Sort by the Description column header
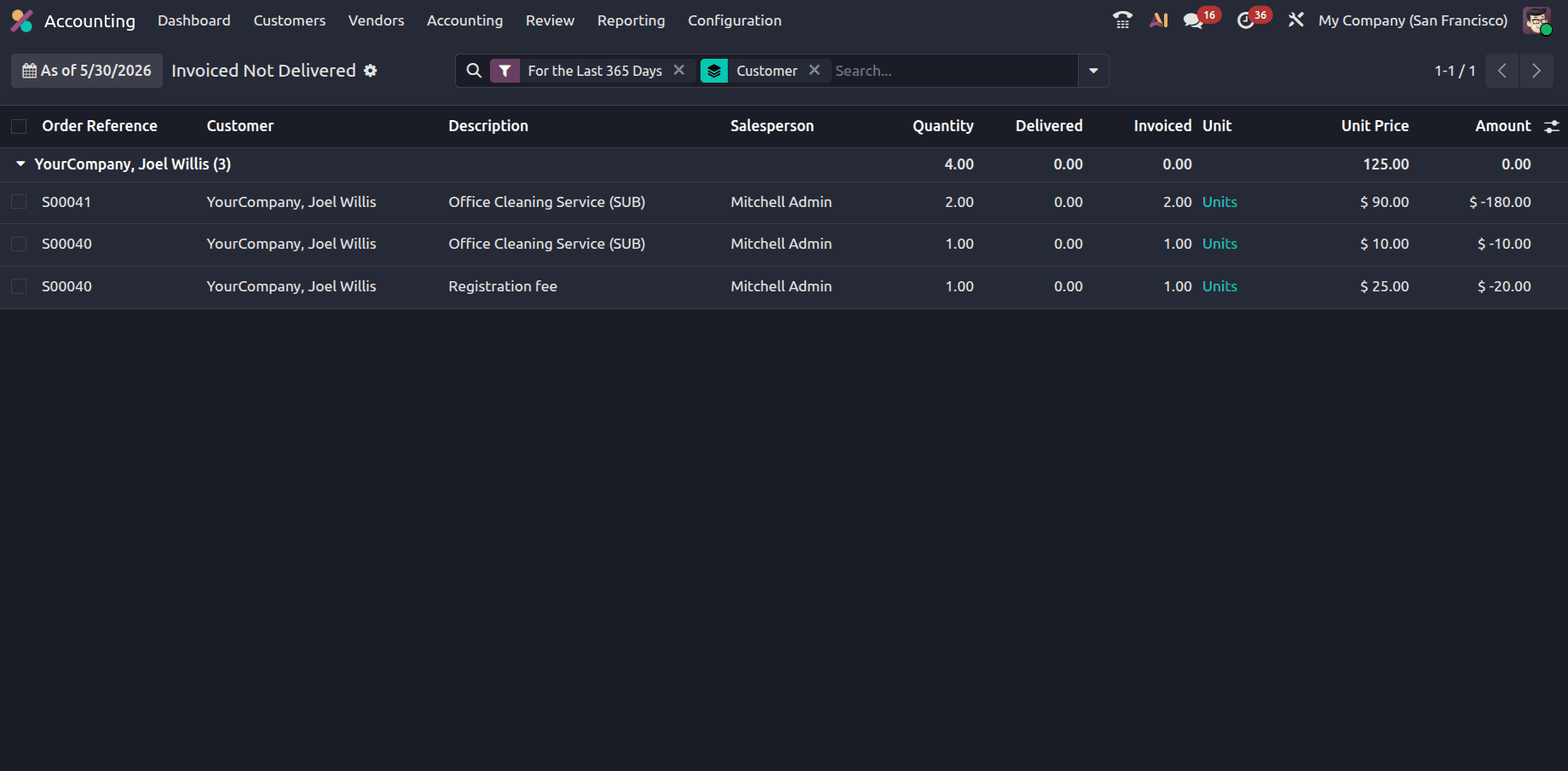Viewport: 1568px width, 771px height. coord(488,126)
